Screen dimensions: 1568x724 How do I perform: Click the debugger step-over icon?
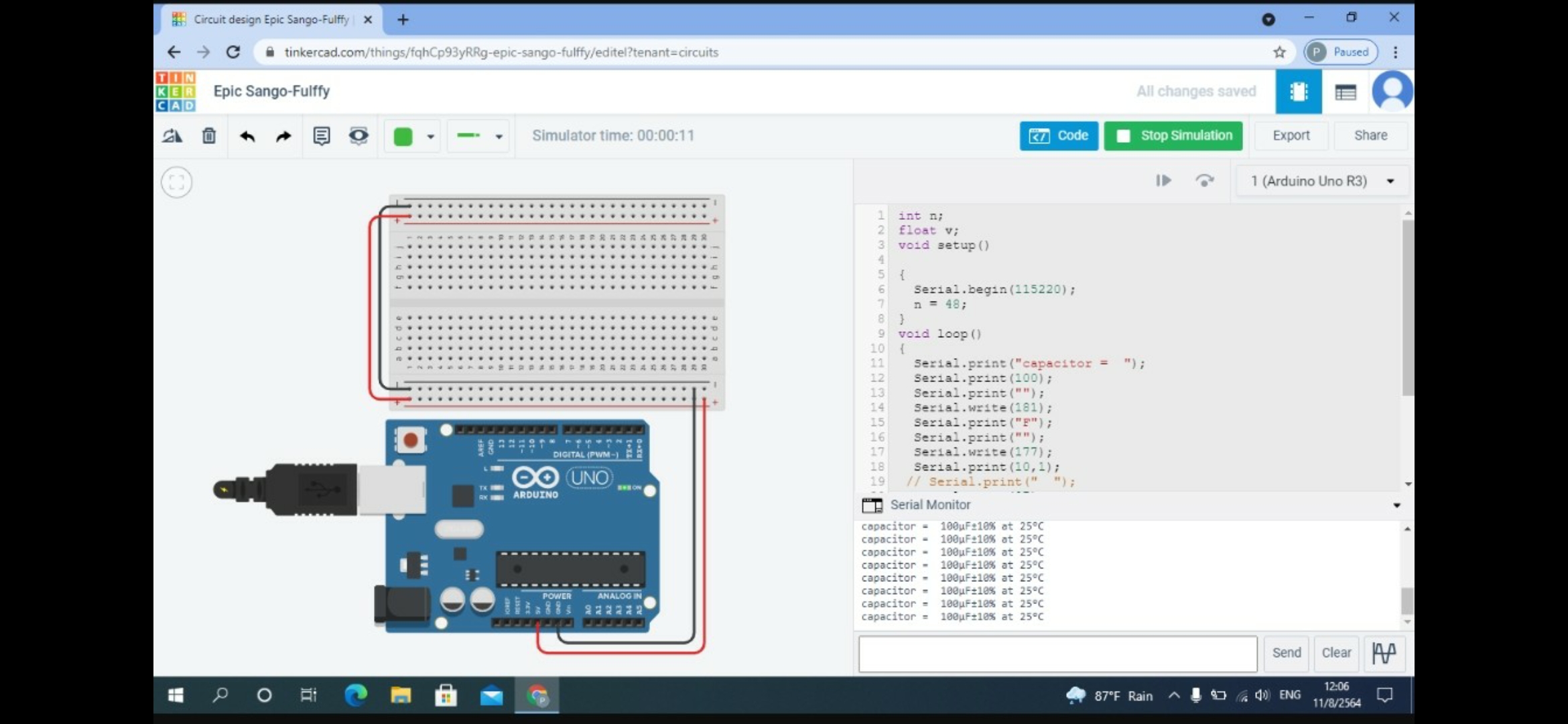point(1204,180)
